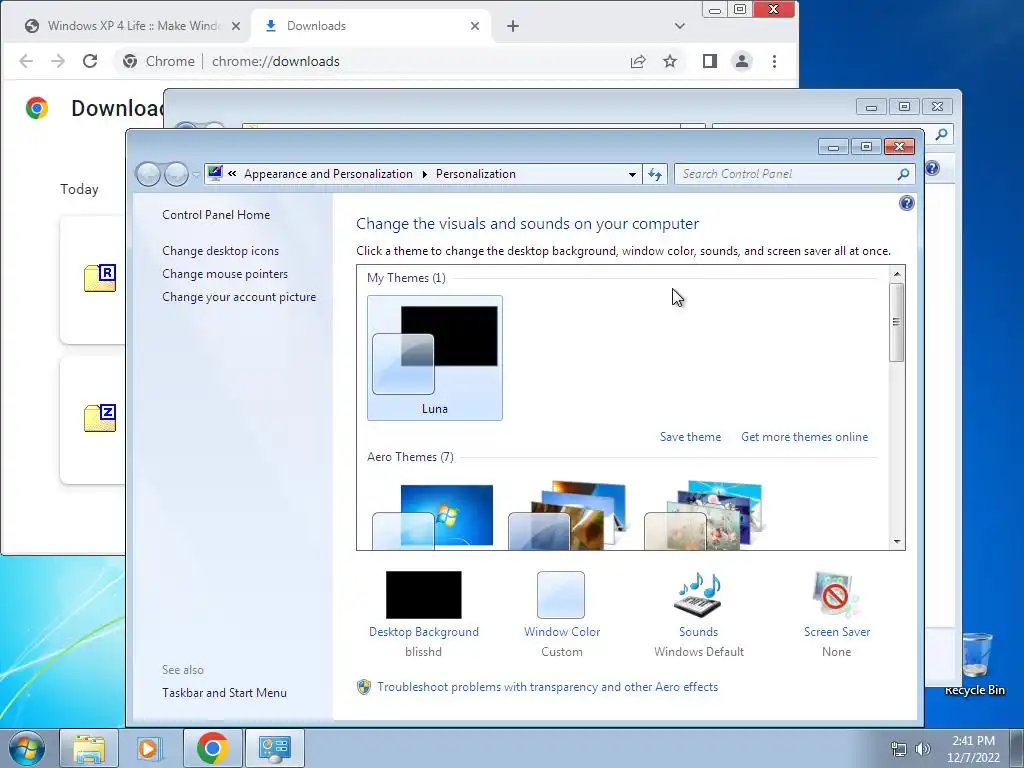Open Troubleshoot problems with transparency link
Viewport: 1024px width, 768px height.
547,687
